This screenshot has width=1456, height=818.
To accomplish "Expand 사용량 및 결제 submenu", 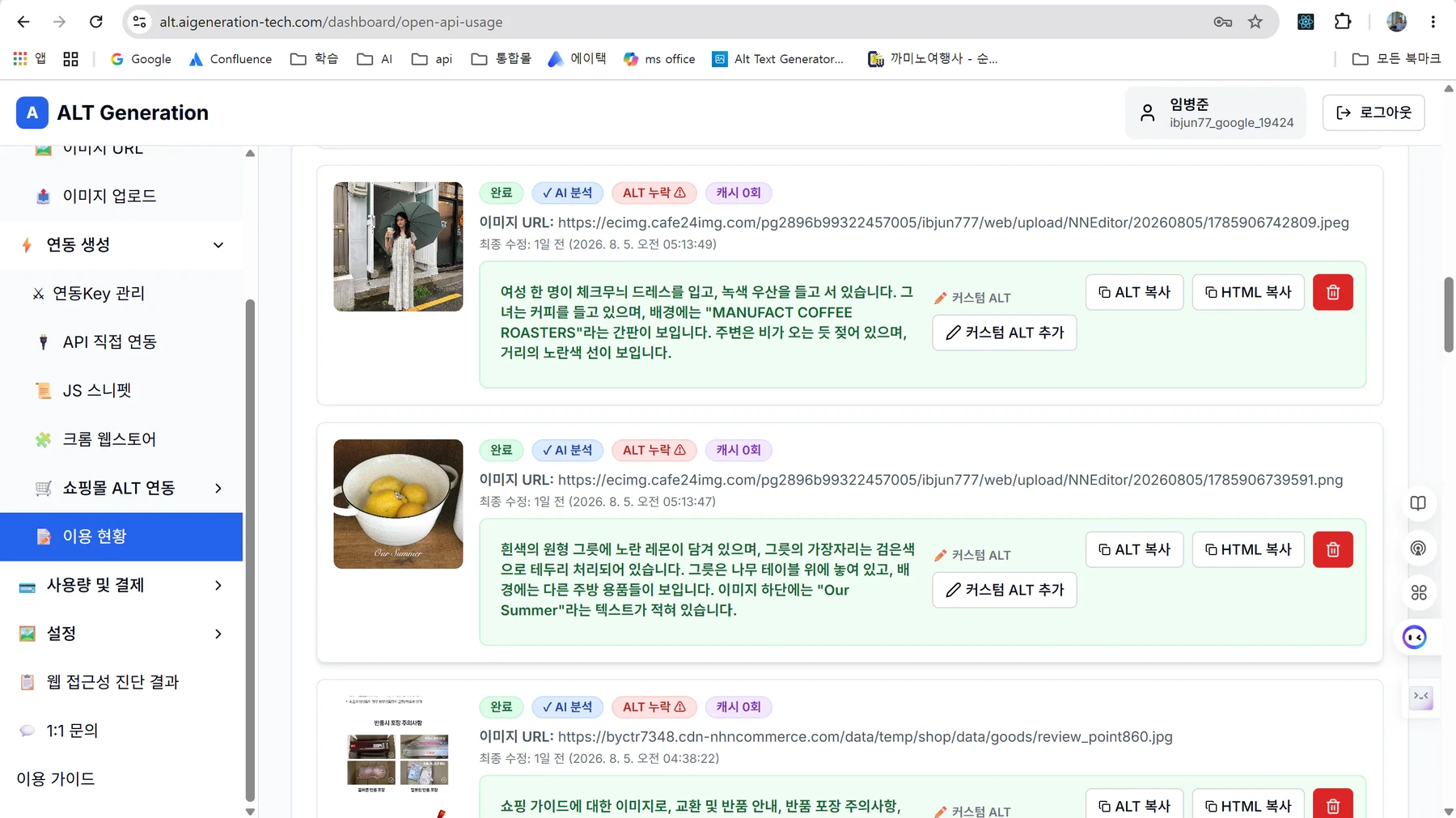I will pyautogui.click(x=218, y=585).
